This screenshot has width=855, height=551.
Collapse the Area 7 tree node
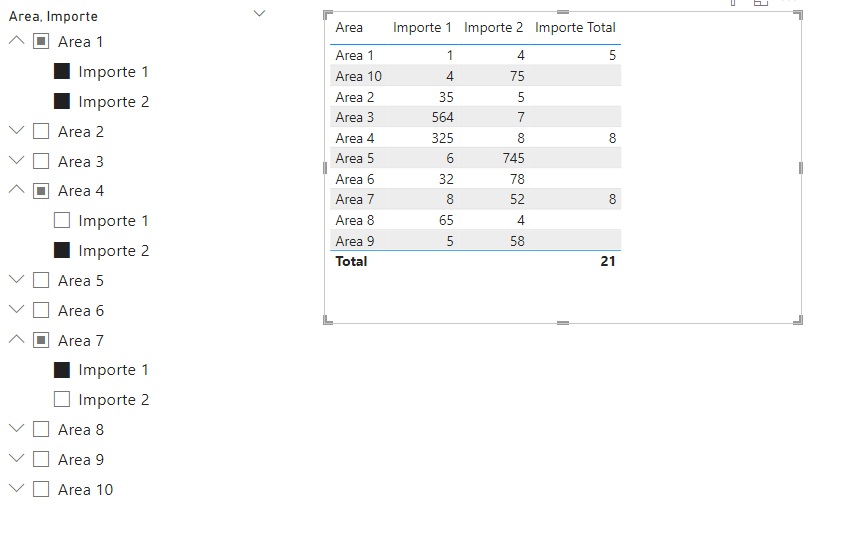(17, 339)
